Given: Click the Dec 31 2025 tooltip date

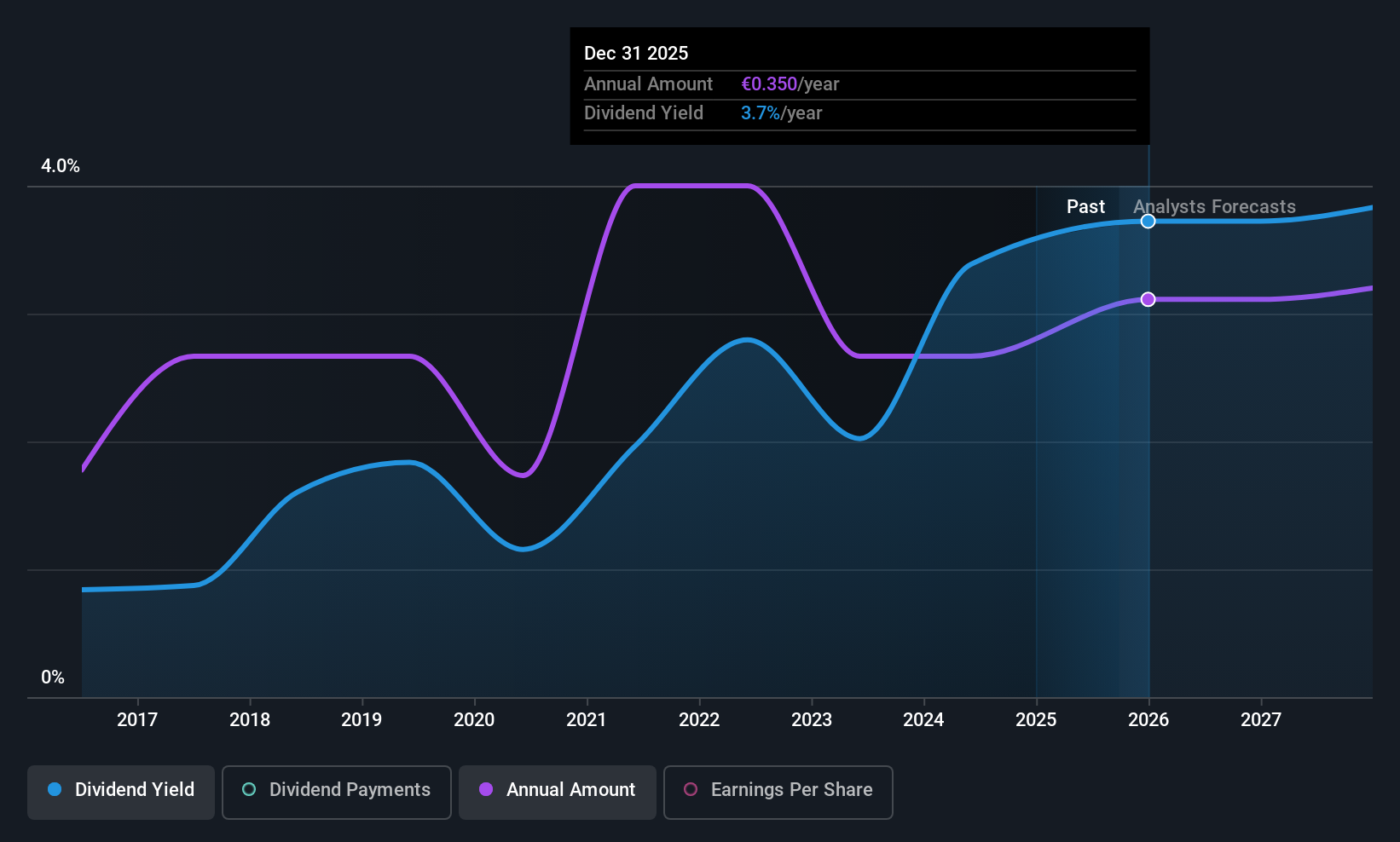Looking at the screenshot, I should click(x=636, y=54).
